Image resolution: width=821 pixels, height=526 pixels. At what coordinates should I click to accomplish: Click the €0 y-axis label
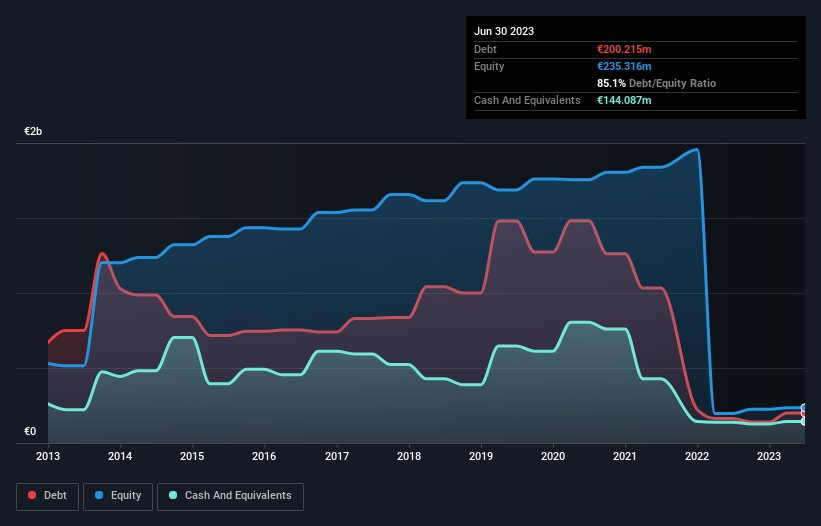[30, 431]
